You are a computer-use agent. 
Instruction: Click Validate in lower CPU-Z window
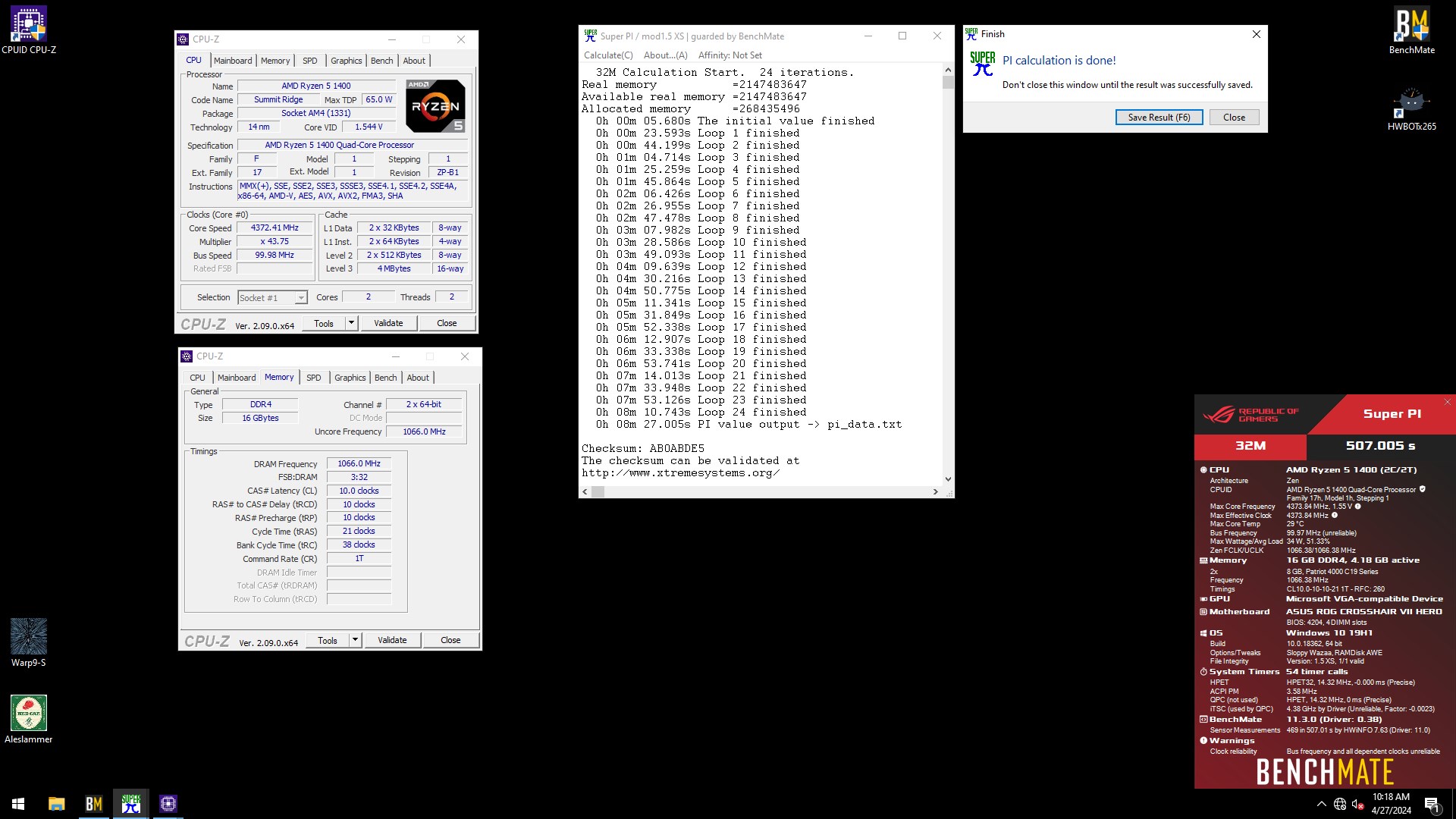392,640
